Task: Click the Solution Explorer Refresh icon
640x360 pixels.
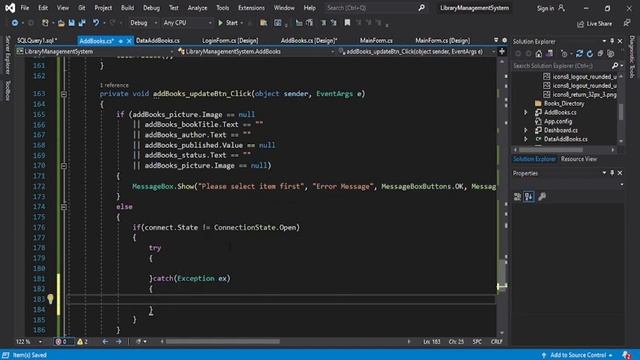Action: coord(590,53)
